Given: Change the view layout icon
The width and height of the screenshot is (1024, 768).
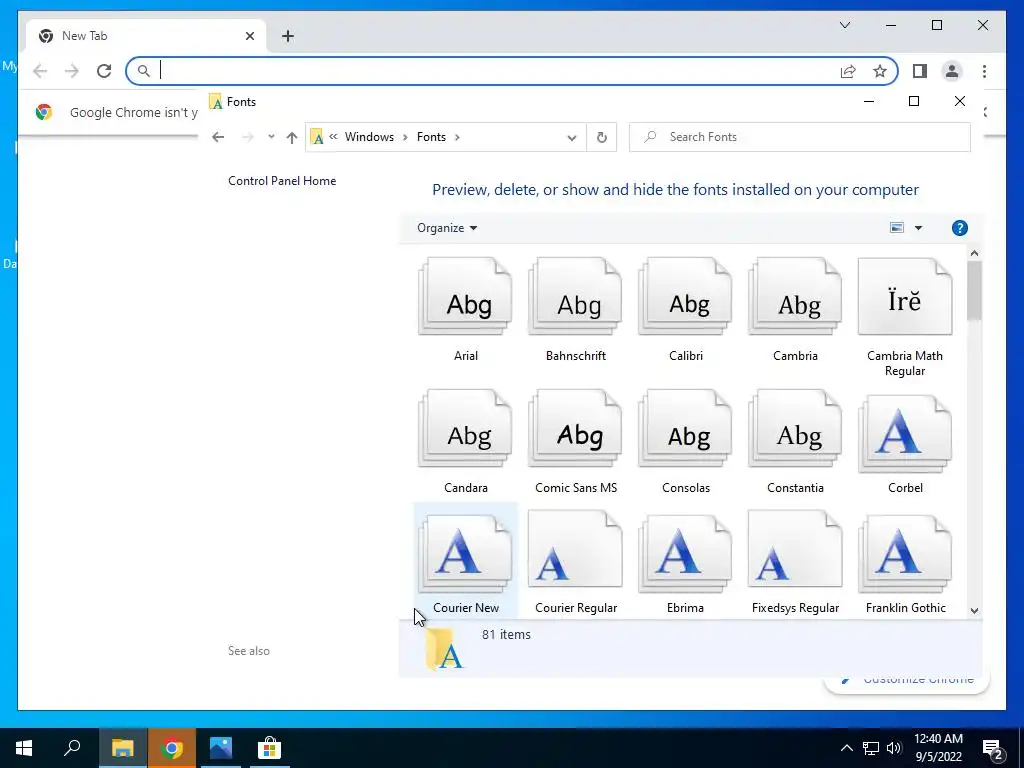Looking at the screenshot, I should (x=897, y=228).
